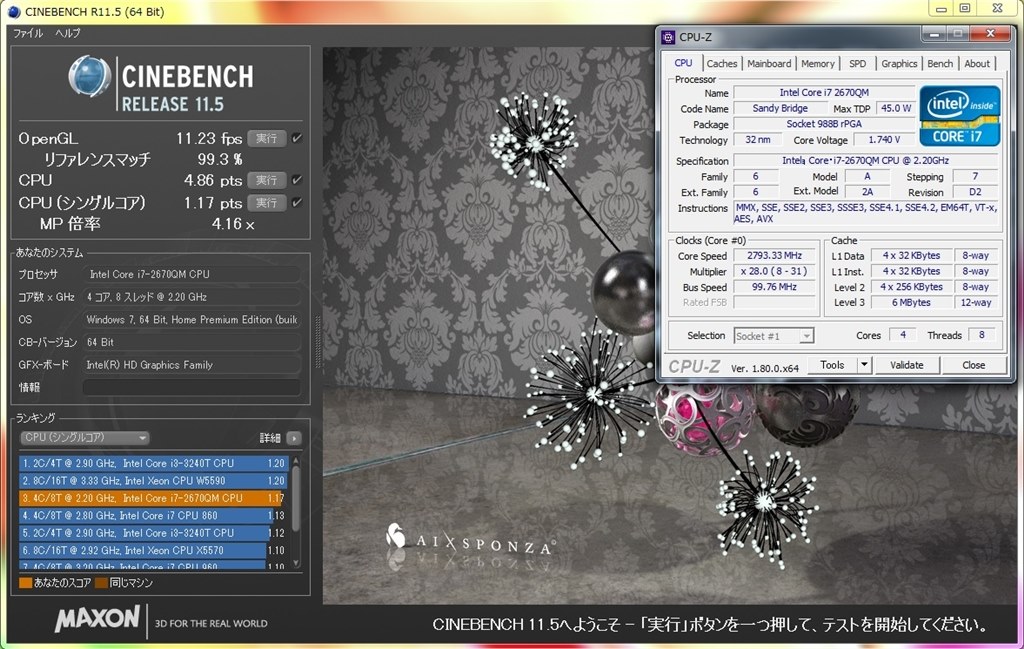Switch to the Caches tab in CPU-Z
Viewport: 1024px width, 649px height.
722,63
